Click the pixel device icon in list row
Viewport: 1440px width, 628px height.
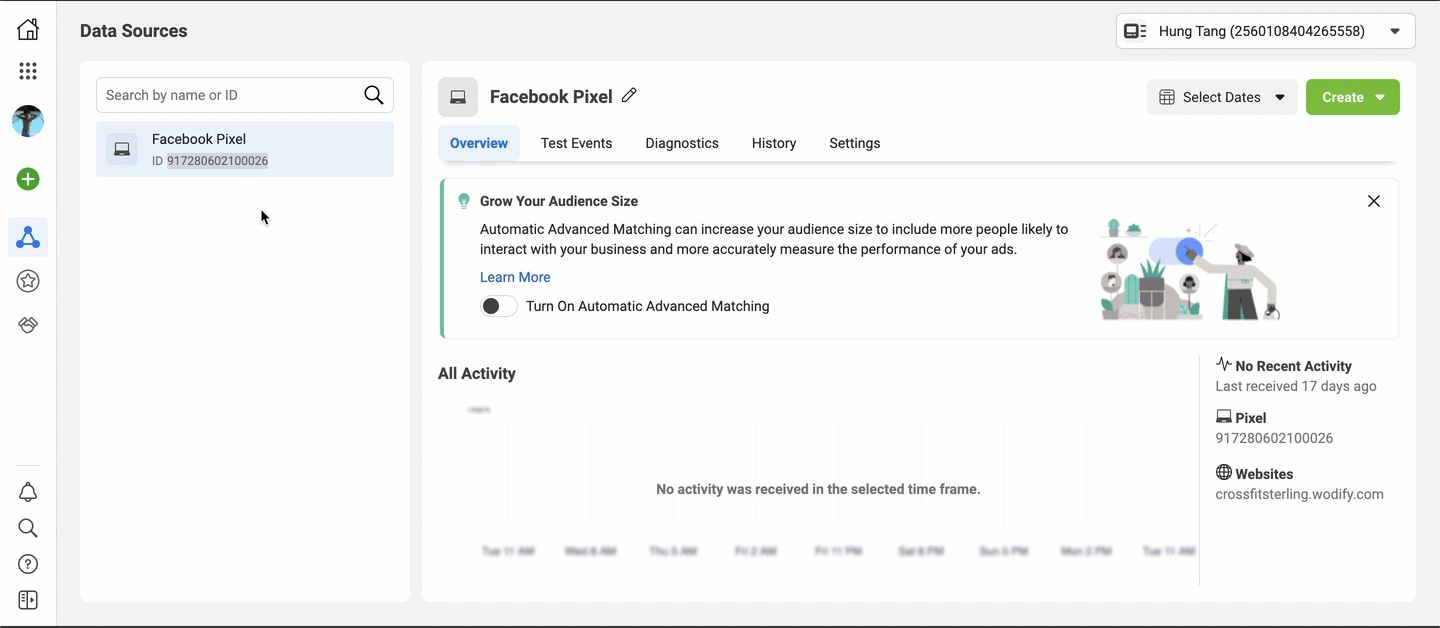(122, 149)
